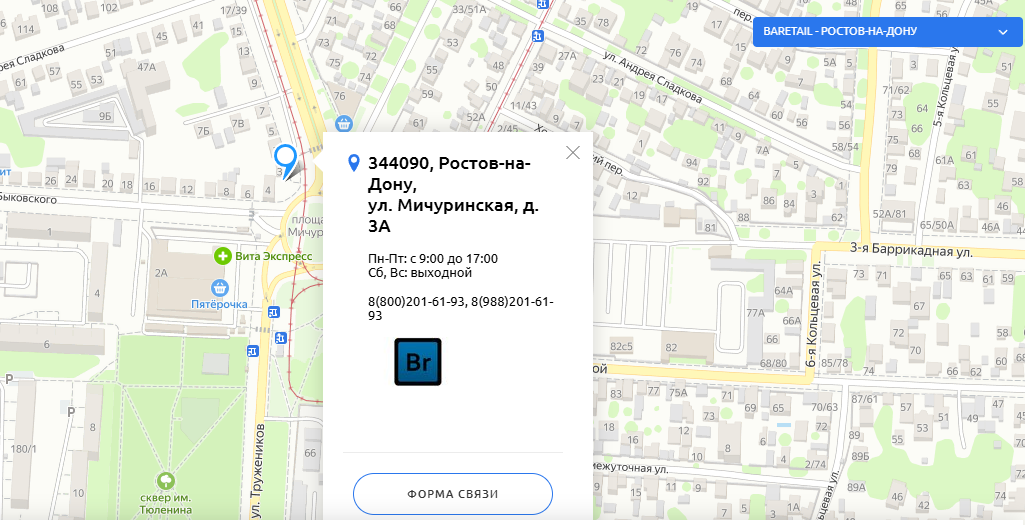Screen dimensions: 1025x525
Task: Click the phone number 8(800)201-61-93
Action: point(416,302)
